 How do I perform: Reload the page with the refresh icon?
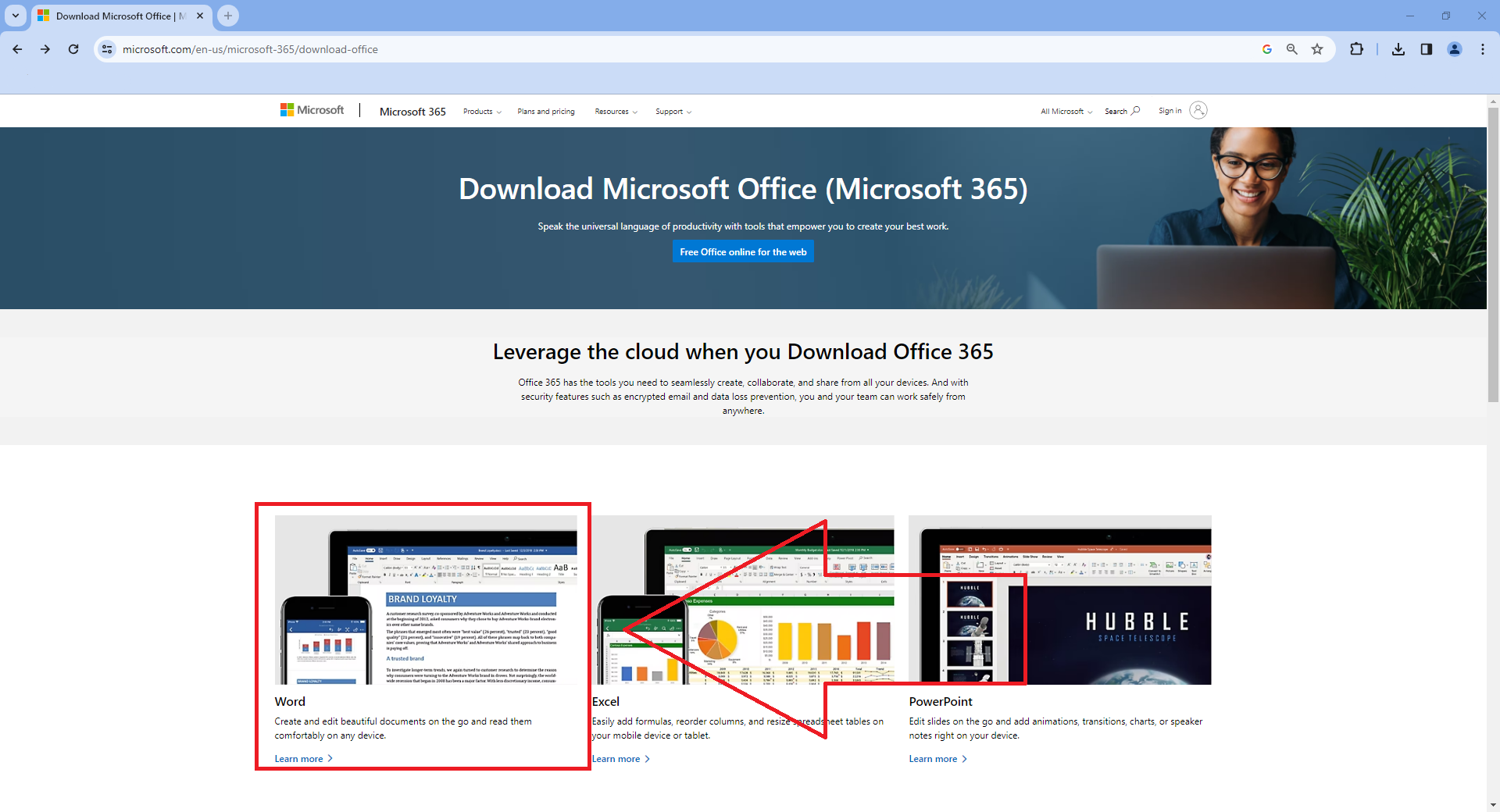(73, 49)
